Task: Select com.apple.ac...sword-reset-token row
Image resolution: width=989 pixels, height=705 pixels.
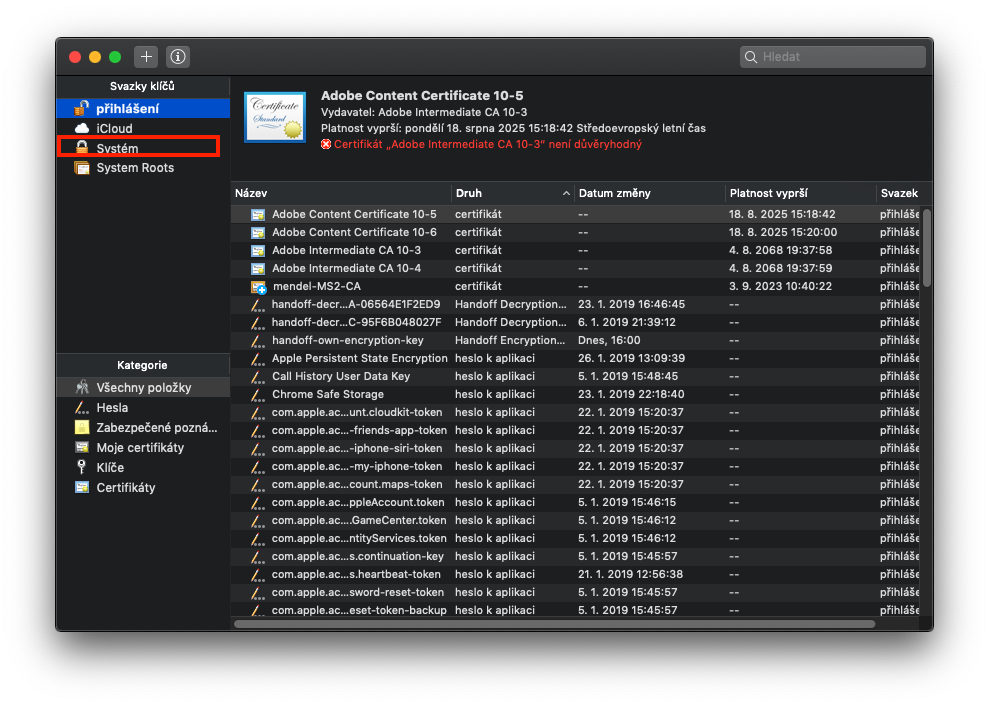Action: click(575, 592)
